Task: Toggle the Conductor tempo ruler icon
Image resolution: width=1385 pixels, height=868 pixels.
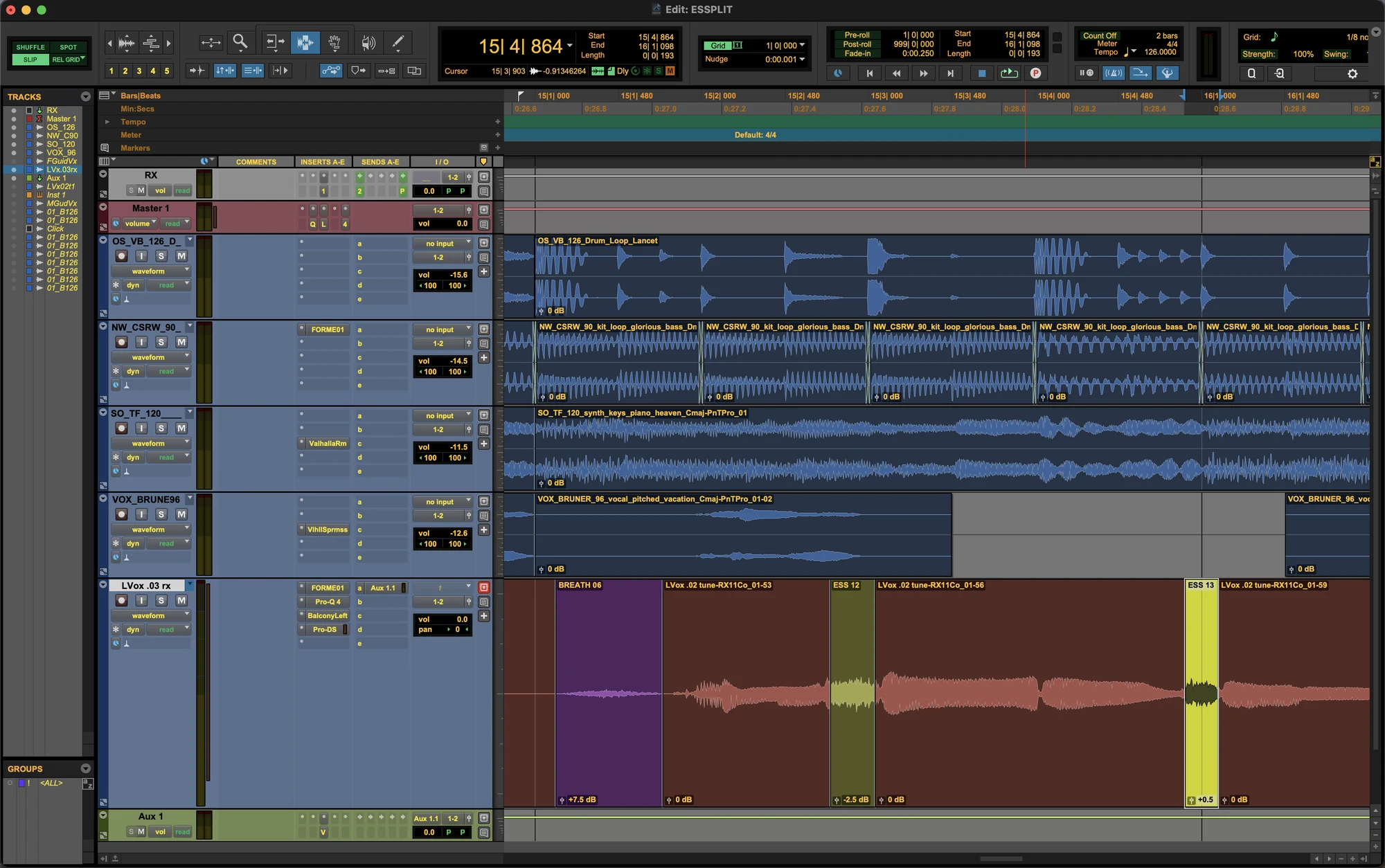Action: tap(1167, 73)
